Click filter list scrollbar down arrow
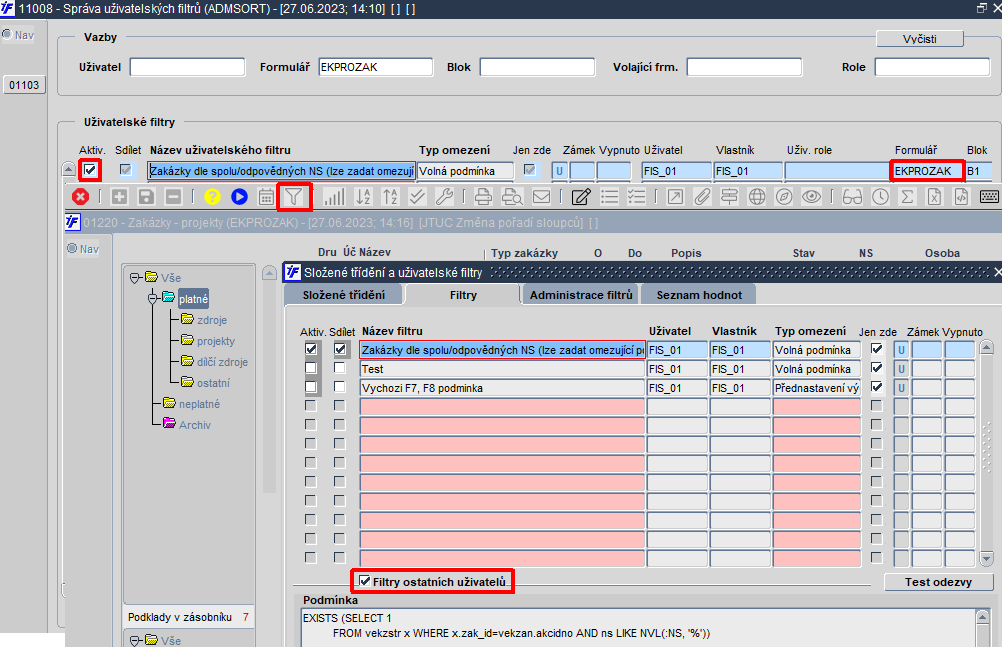This screenshot has height=647, width=1002. (986, 558)
